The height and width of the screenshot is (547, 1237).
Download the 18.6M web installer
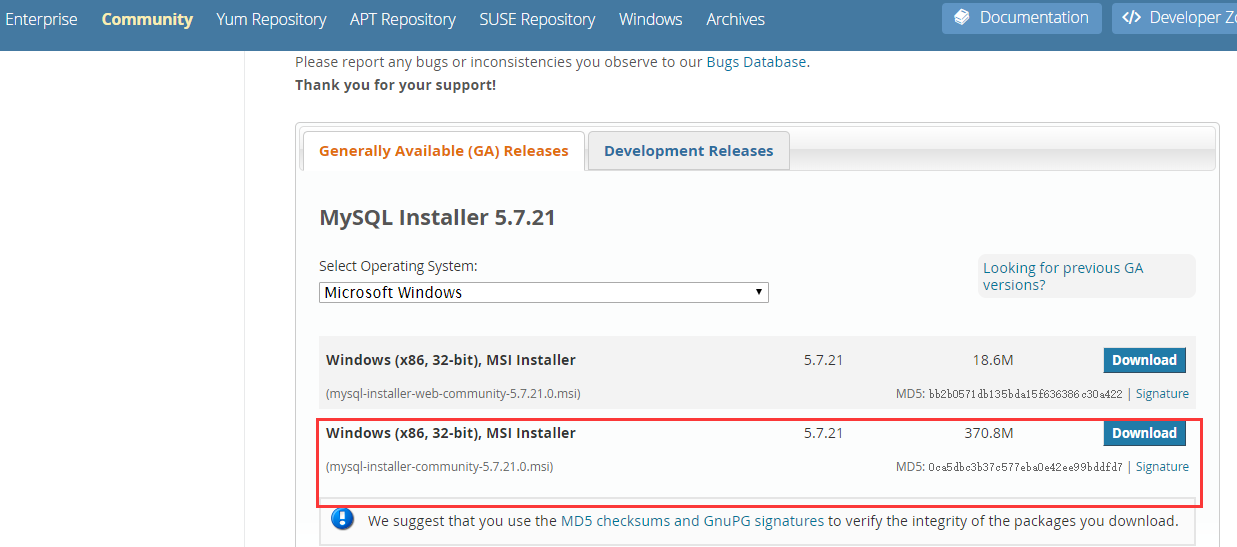[1144, 360]
